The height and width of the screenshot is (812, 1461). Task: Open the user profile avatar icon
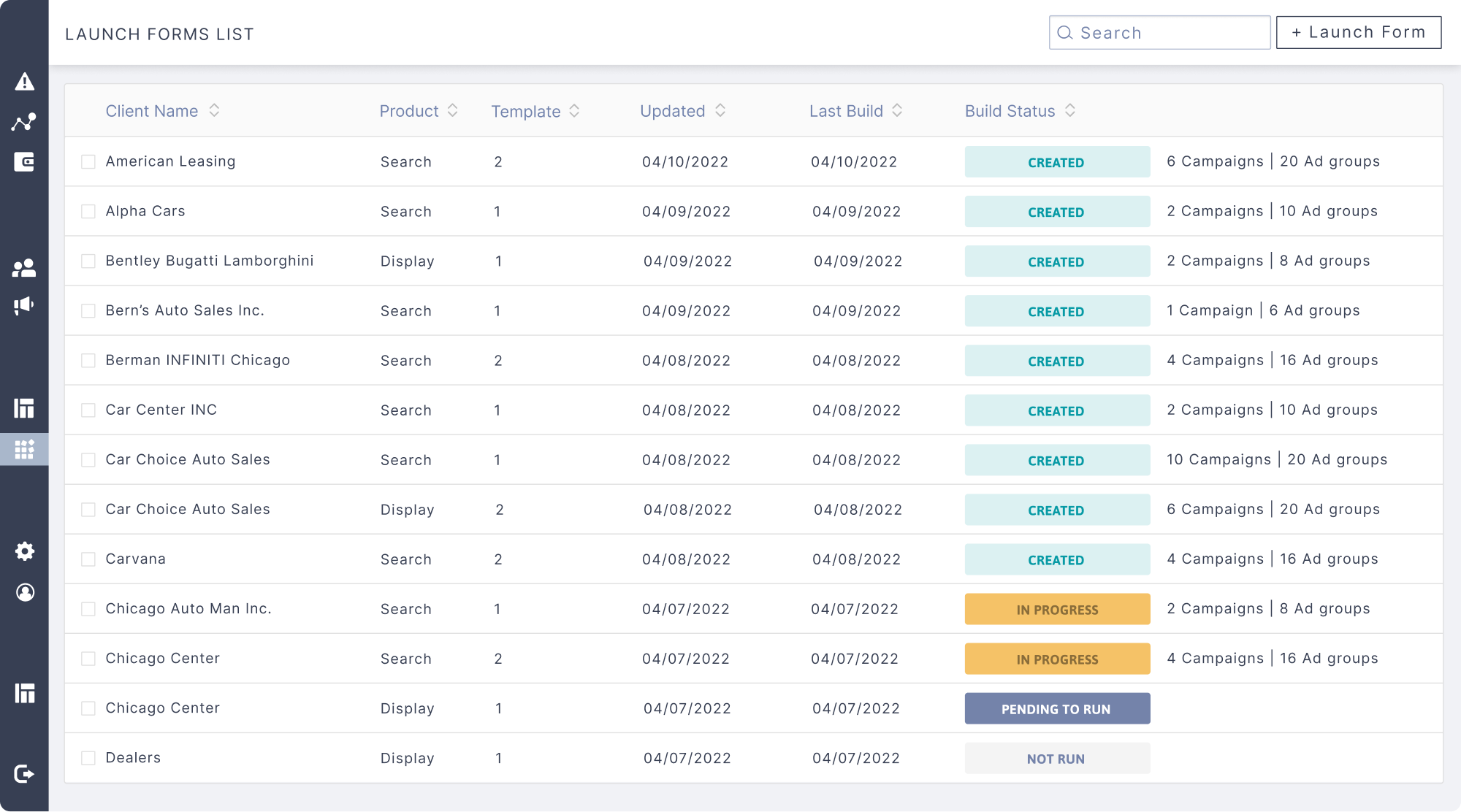tap(25, 592)
